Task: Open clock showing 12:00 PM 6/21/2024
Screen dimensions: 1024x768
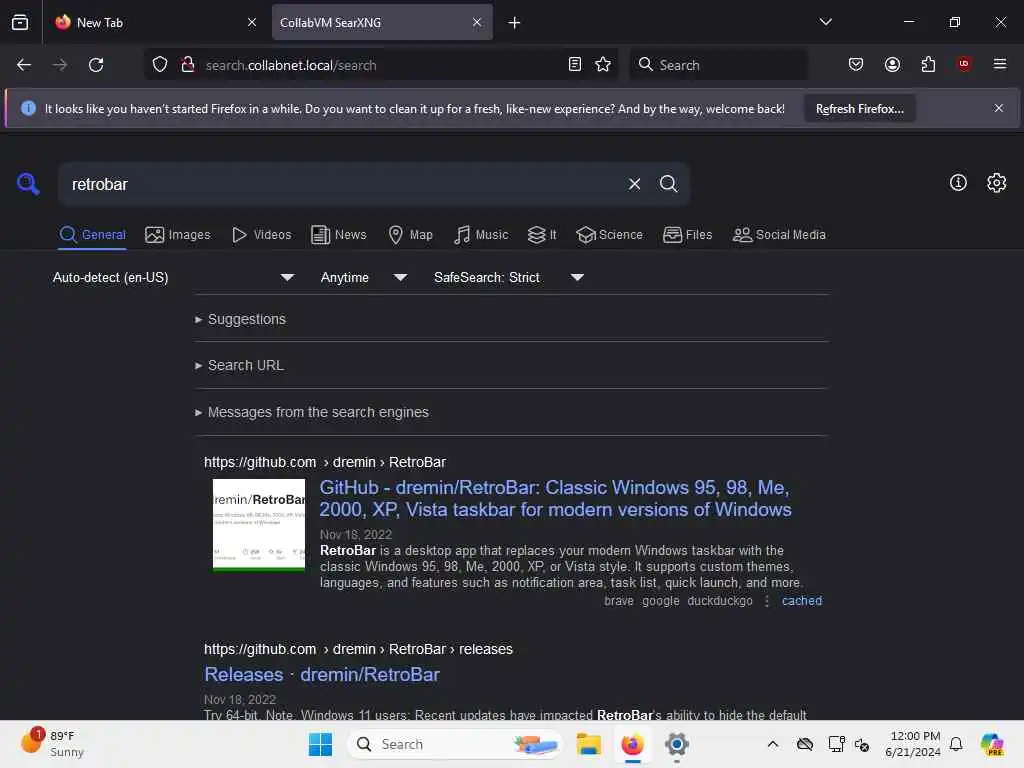Action: 913,744
